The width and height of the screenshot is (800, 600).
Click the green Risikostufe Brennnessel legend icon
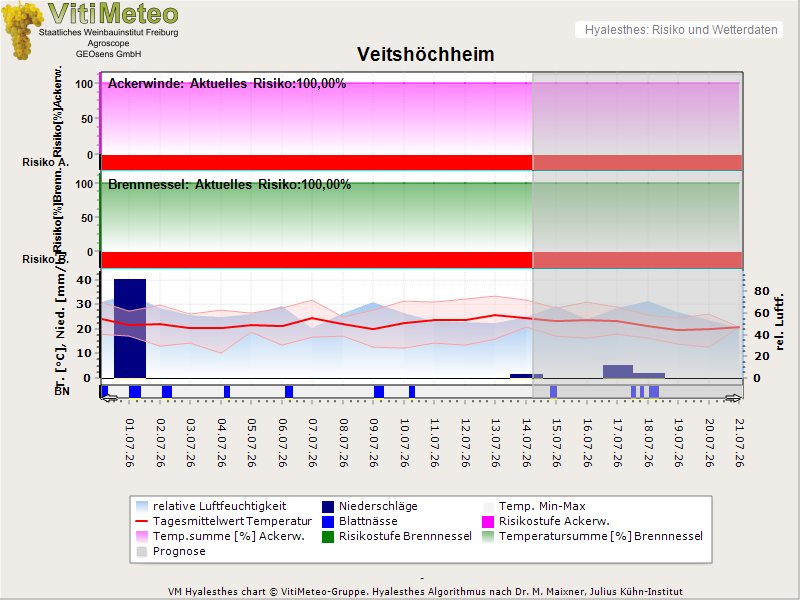(328, 537)
